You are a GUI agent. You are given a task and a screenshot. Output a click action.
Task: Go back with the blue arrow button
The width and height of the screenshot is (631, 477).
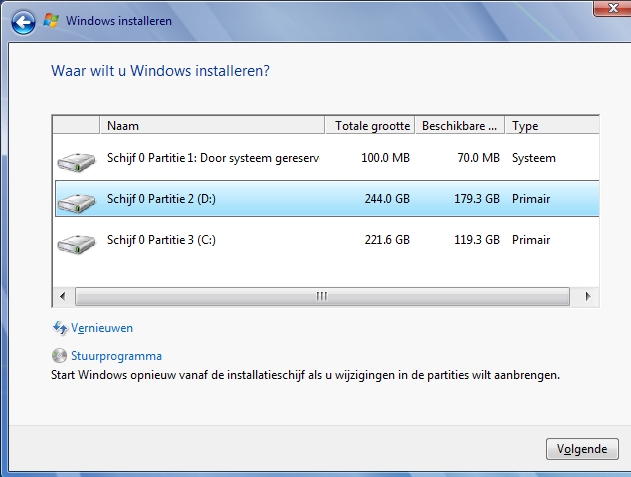point(23,22)
